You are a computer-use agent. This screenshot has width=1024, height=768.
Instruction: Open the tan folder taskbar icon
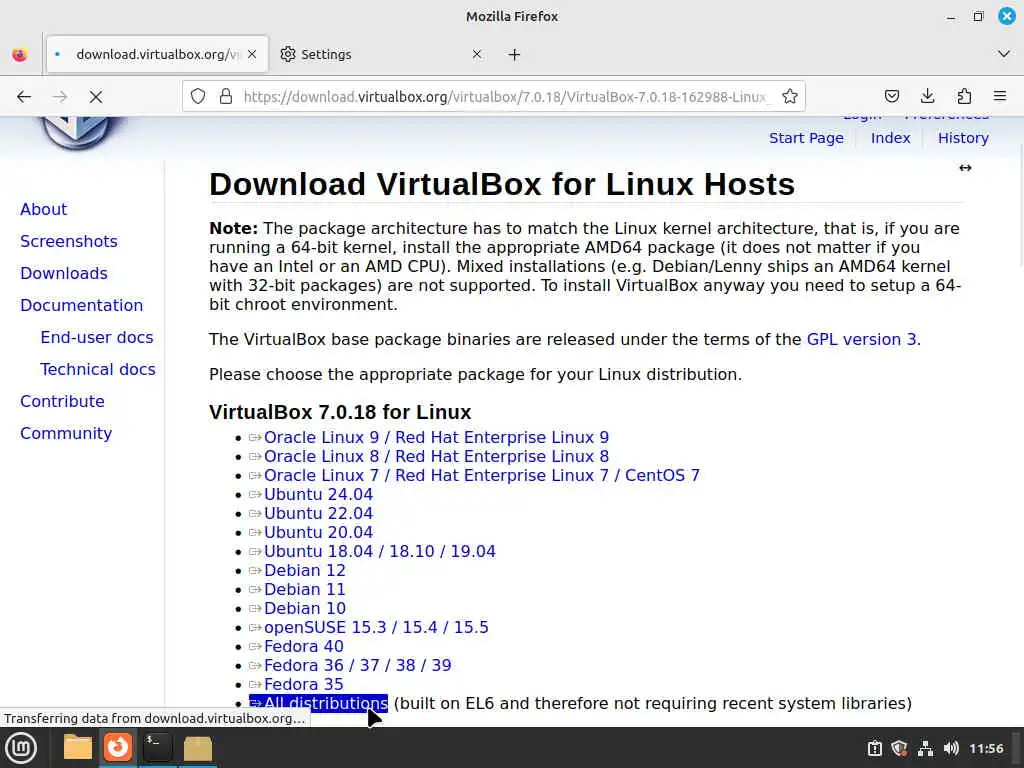point(197,748)
